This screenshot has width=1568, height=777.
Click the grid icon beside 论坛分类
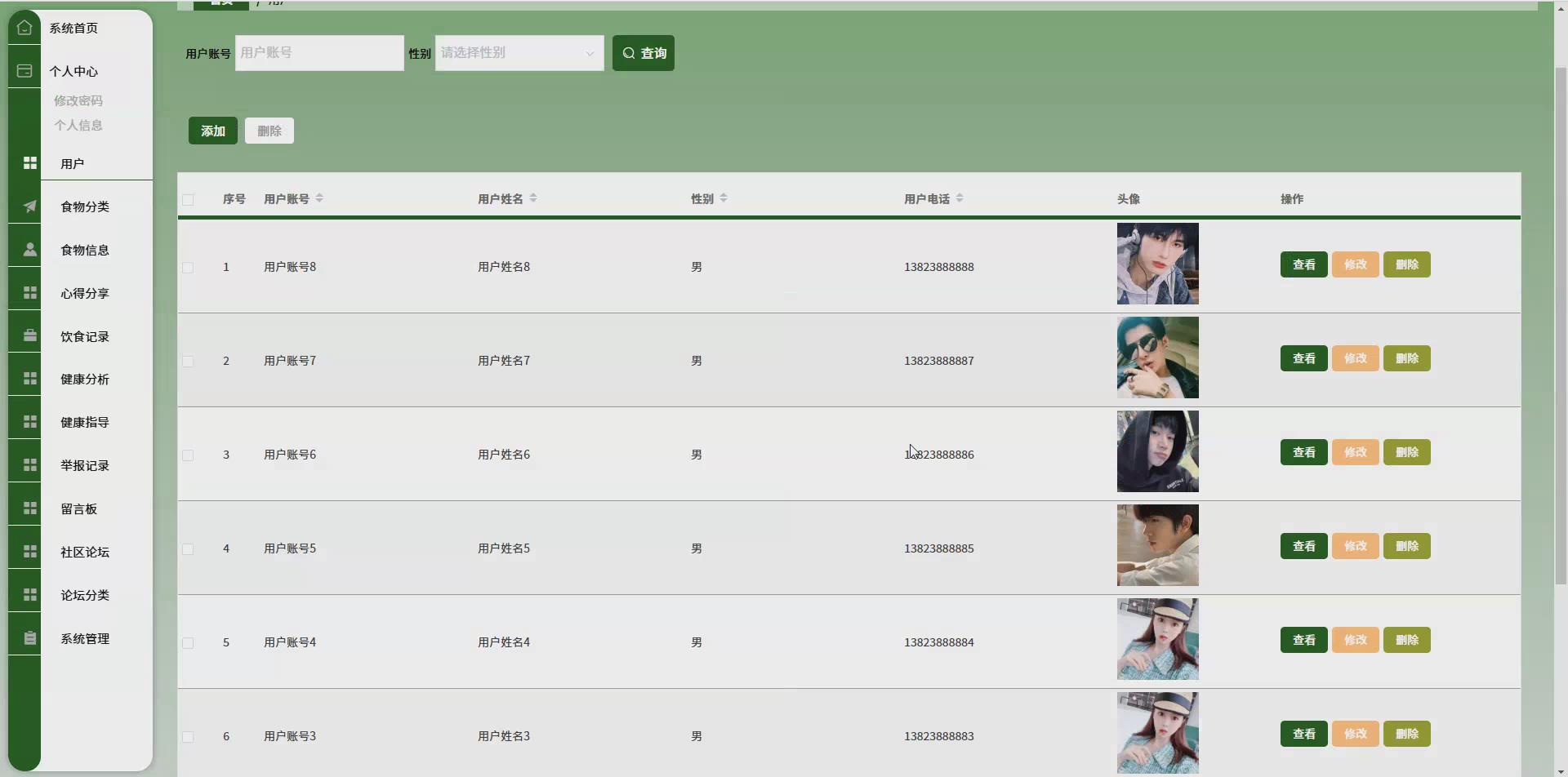30,595
